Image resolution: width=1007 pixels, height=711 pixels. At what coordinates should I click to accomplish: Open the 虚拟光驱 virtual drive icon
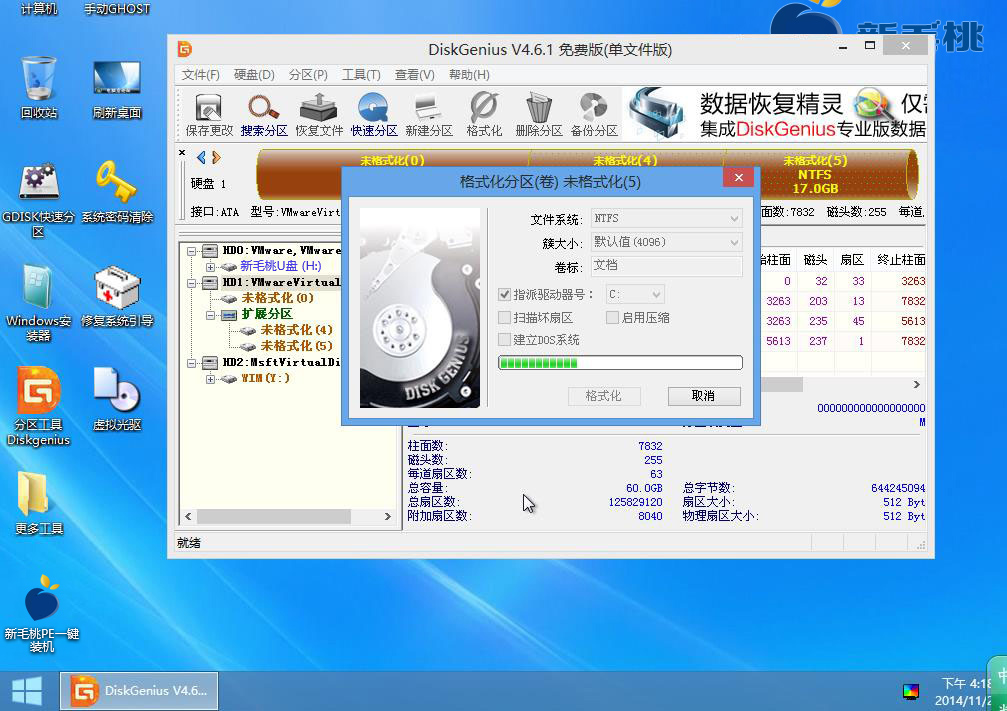(117, 399)
